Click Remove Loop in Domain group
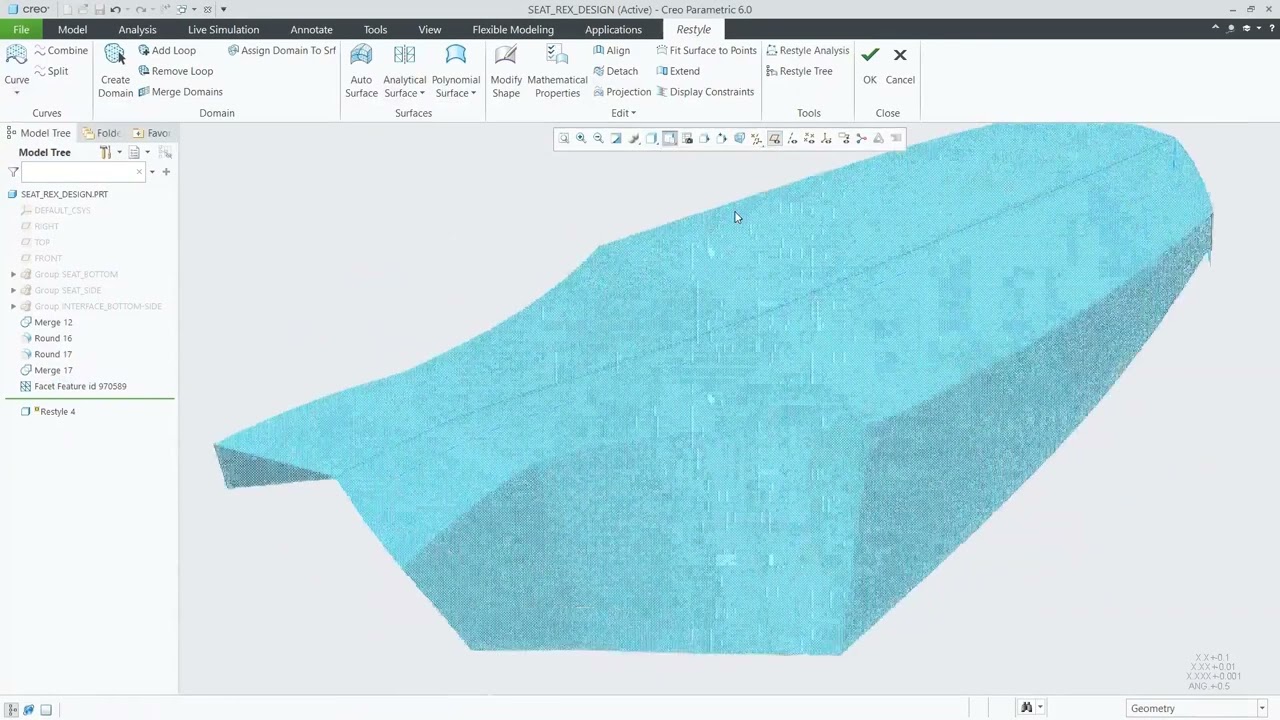The image size is (1280, 720). click(176, 71)
